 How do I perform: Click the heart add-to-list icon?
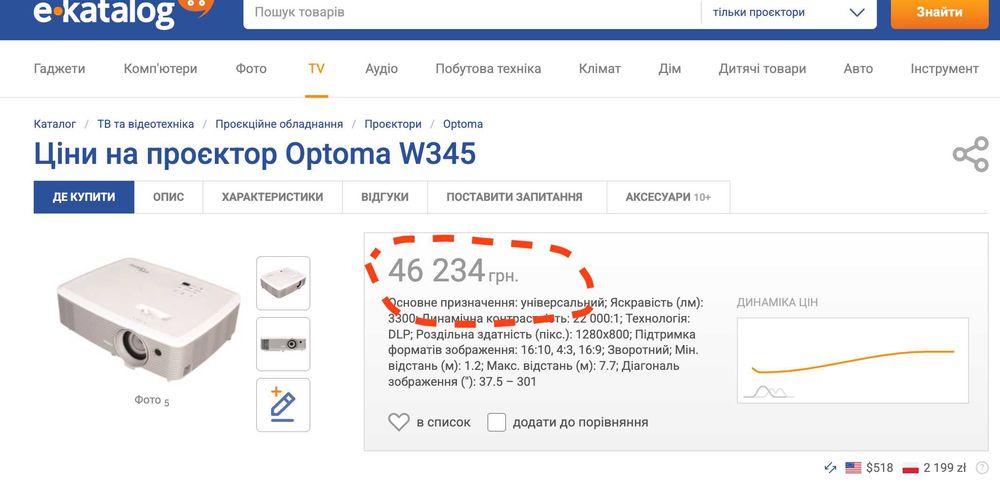pos(399,422)
